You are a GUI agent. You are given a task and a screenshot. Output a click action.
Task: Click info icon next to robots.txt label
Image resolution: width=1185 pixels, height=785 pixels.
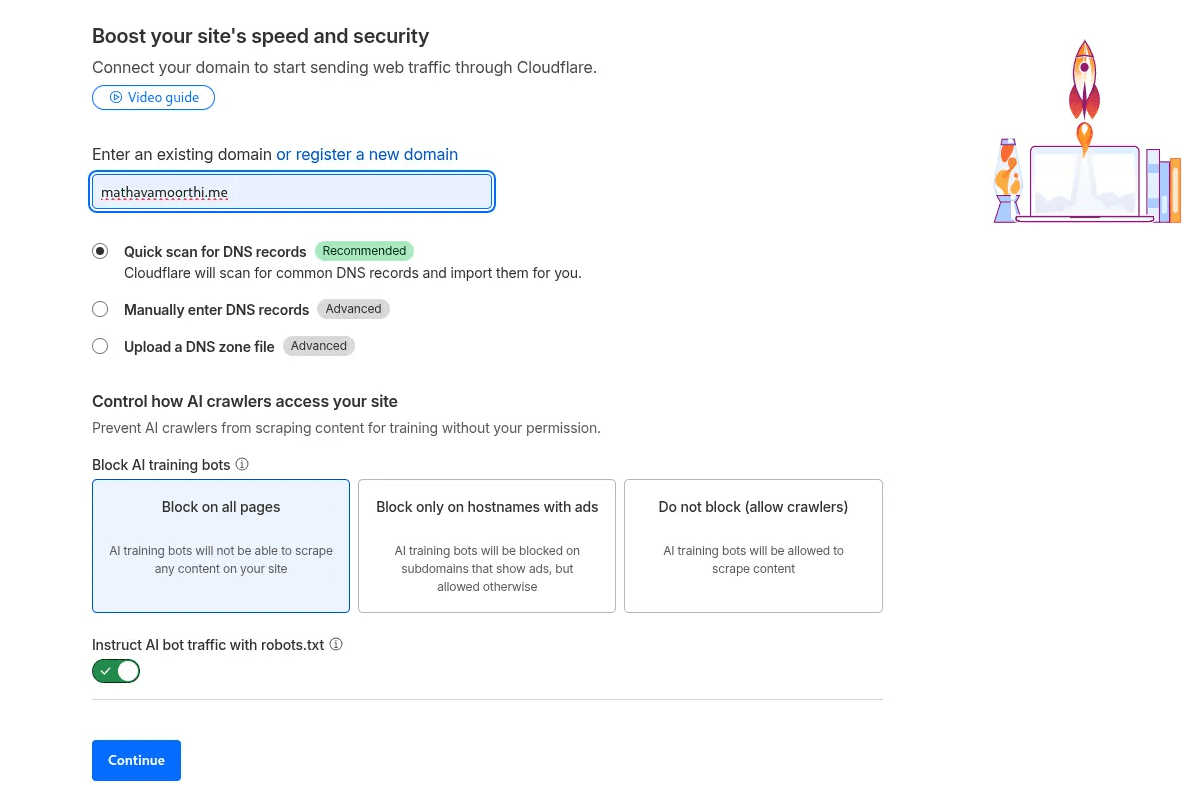click(336, 644)
